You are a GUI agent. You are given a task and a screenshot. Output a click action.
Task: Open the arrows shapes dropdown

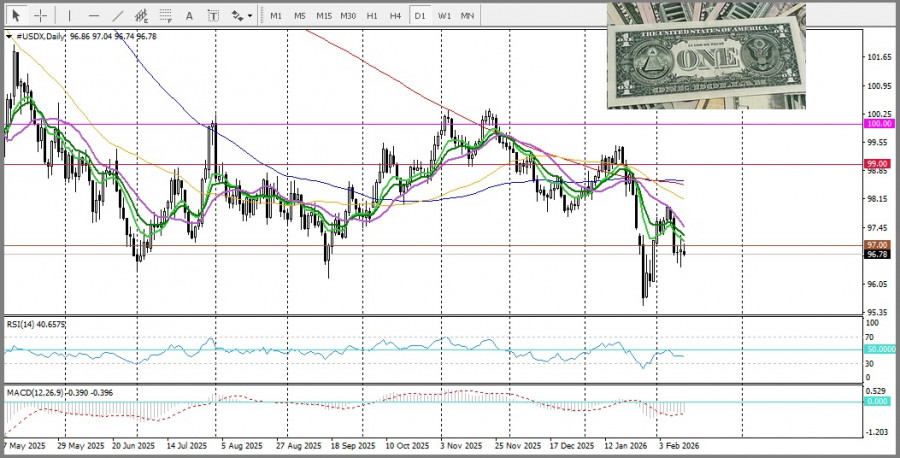click(241, 16)
